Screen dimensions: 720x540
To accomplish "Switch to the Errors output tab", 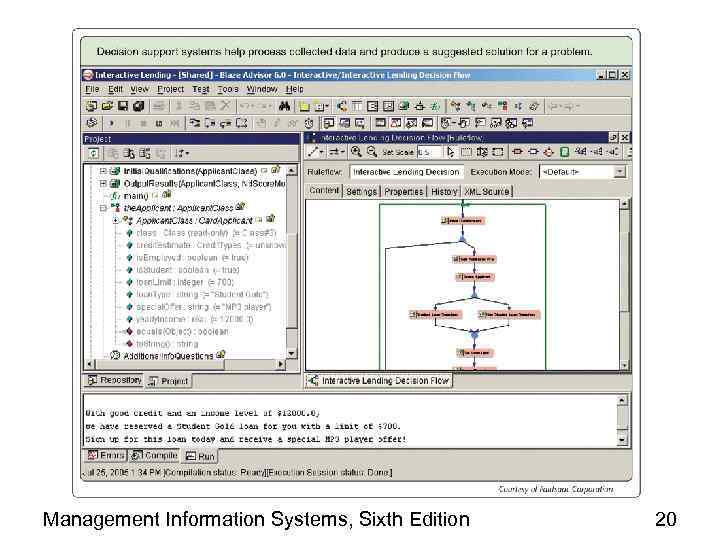I will 106,456.
